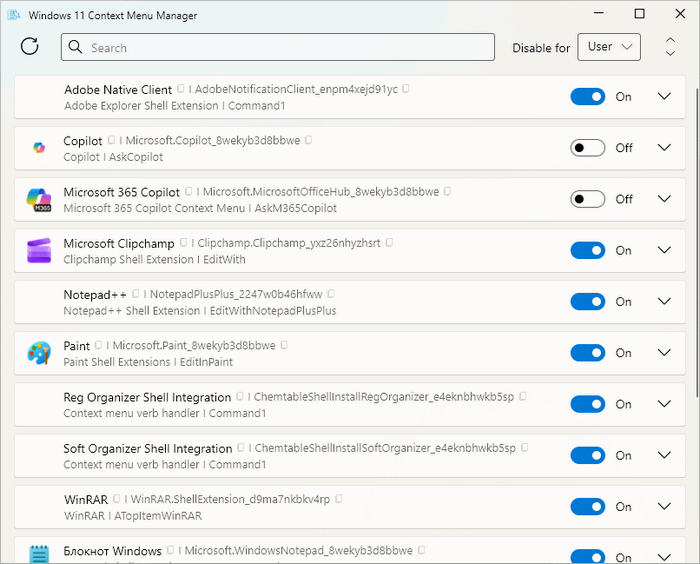Image resolution: width=700 pixels, height=564 pixels.
Task: Click 'Adobe Explorer Shell Extension | Command1' text
Action: coord(175,106)
